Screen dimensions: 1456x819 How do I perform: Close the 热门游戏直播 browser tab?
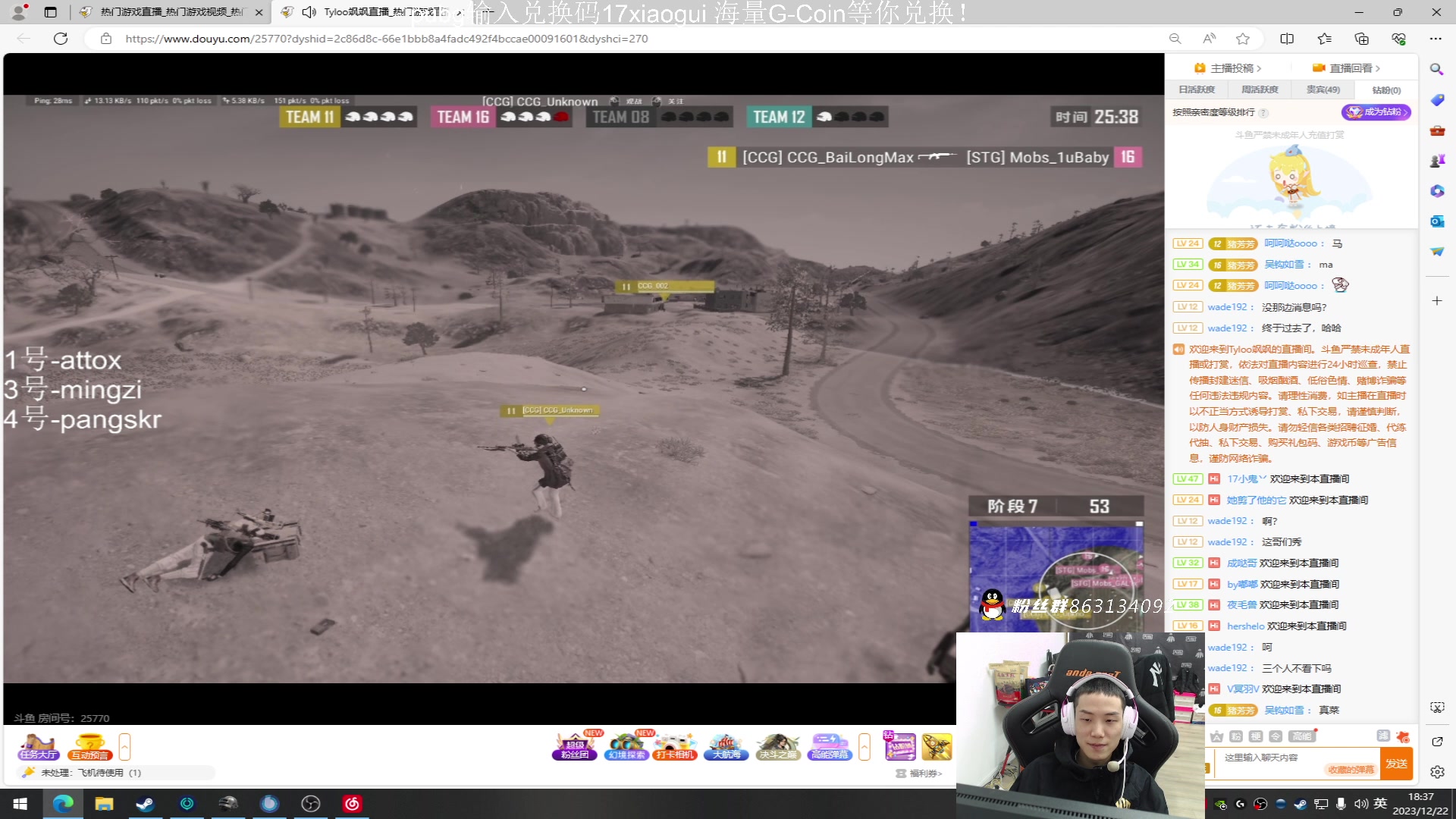pyautogui.click(x=259, y=12)
